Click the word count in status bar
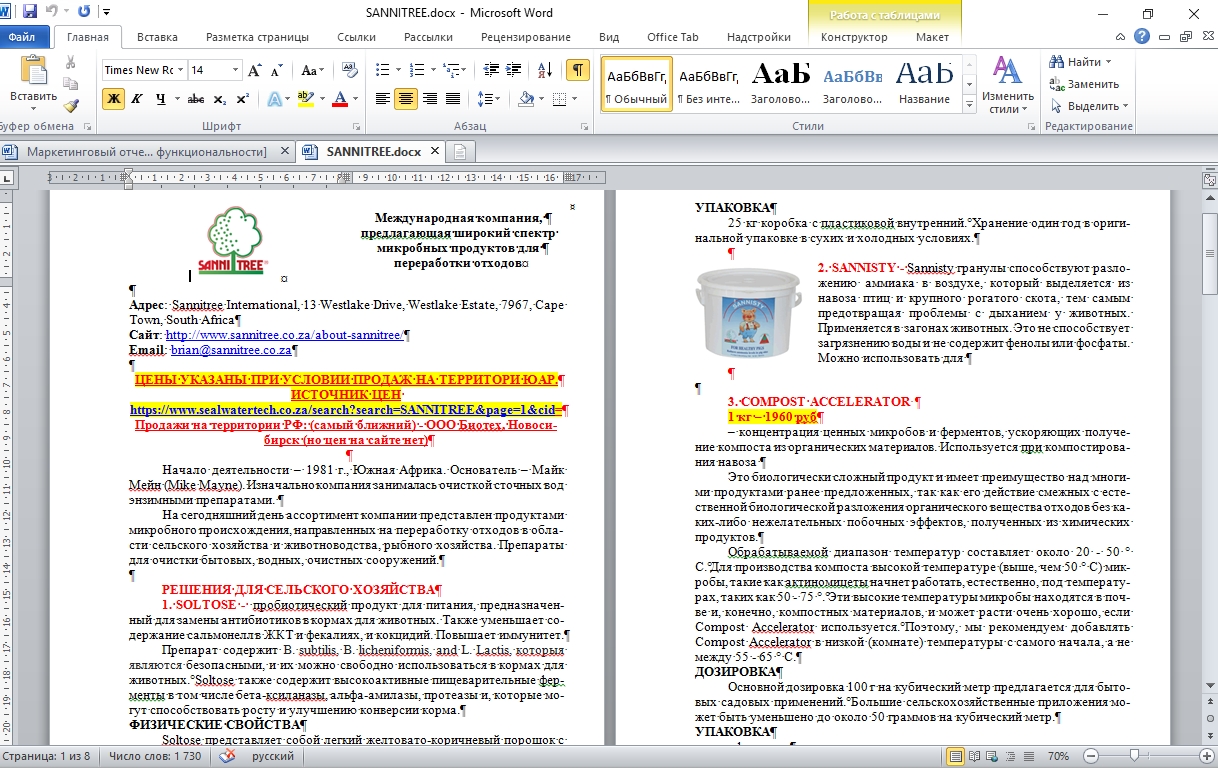This screenshot has height=768, width=1218. click(155, 756)
